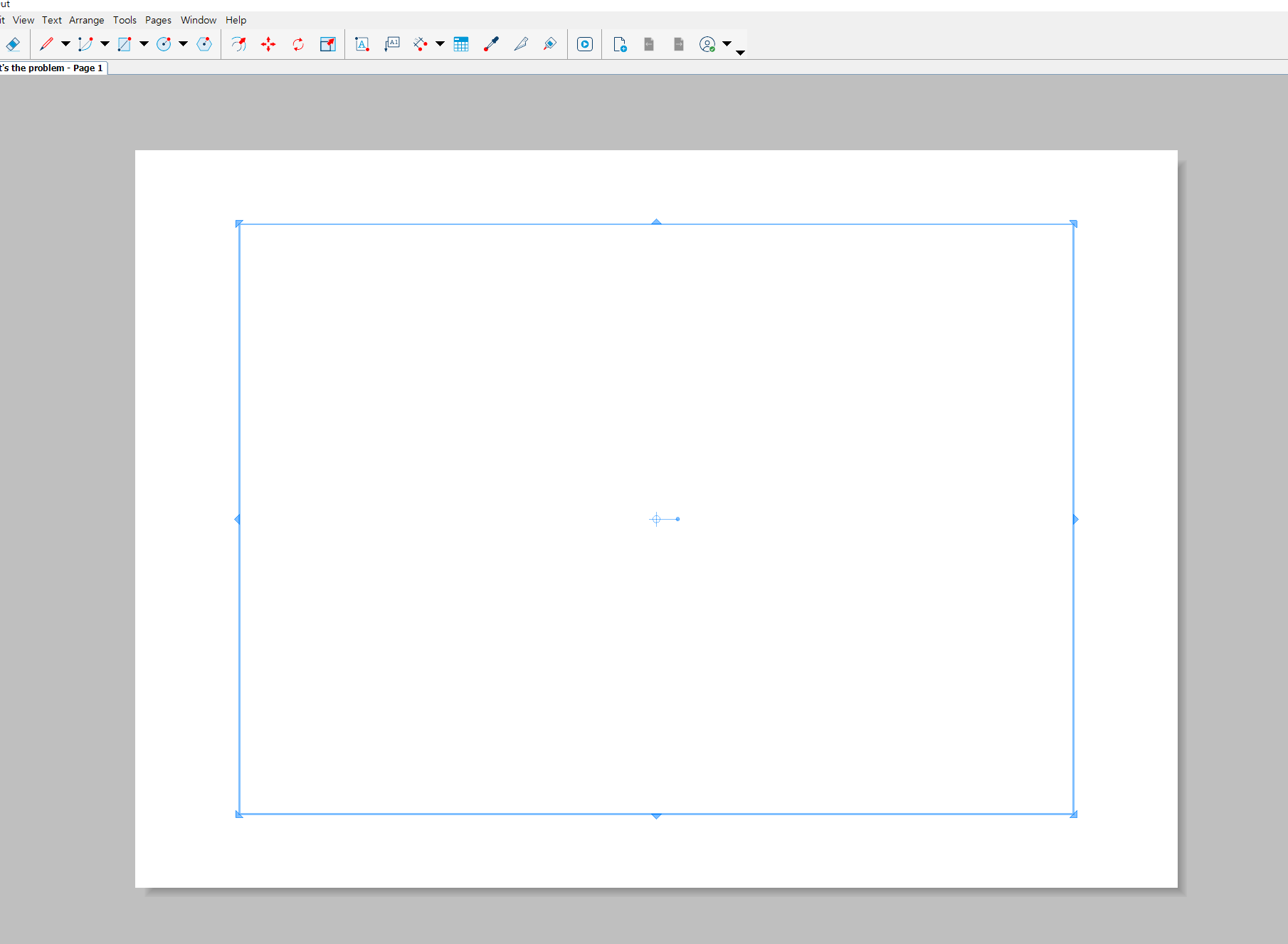Select the Eraser tool

coord(13,44)
